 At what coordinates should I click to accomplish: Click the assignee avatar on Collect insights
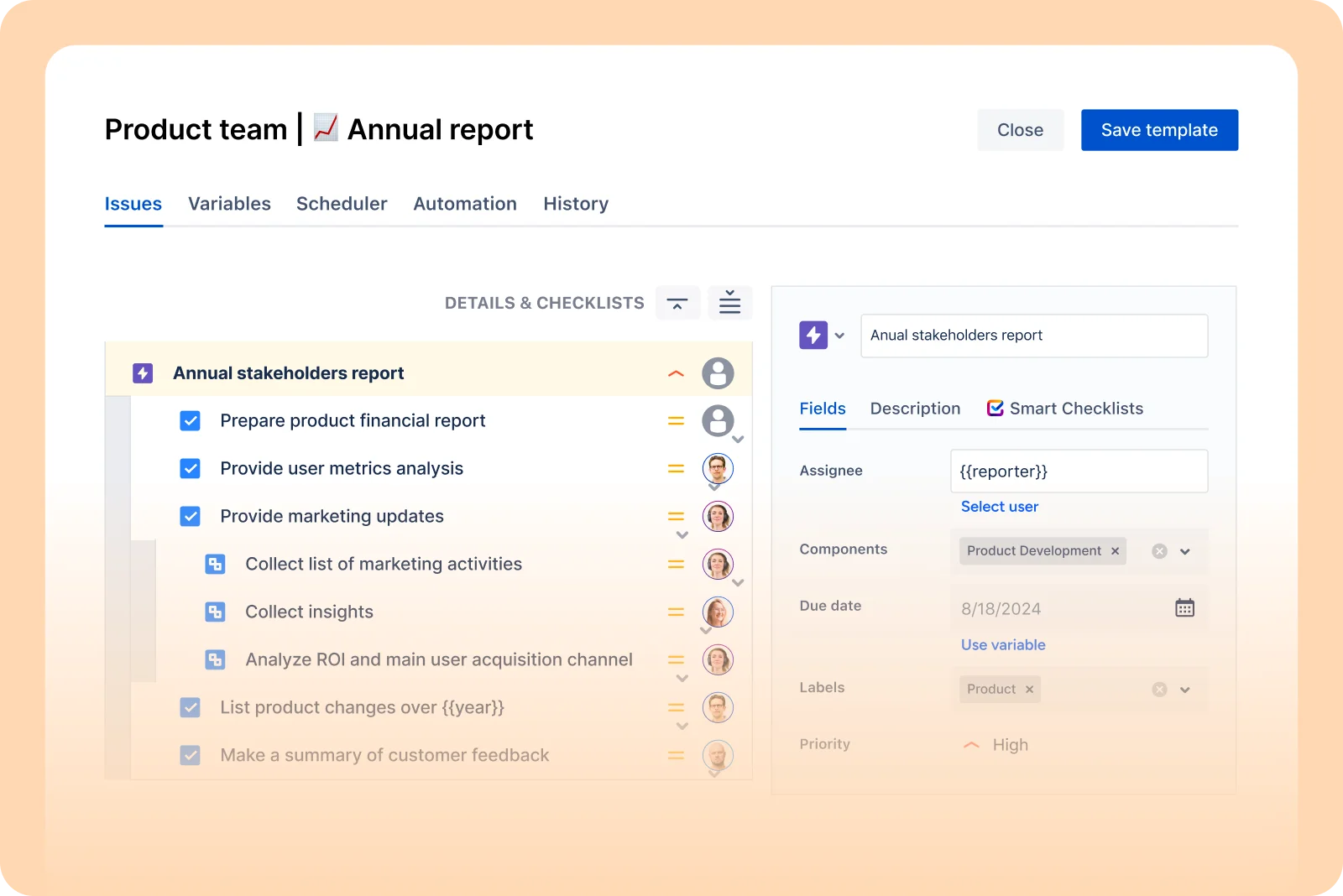point(718,612)
